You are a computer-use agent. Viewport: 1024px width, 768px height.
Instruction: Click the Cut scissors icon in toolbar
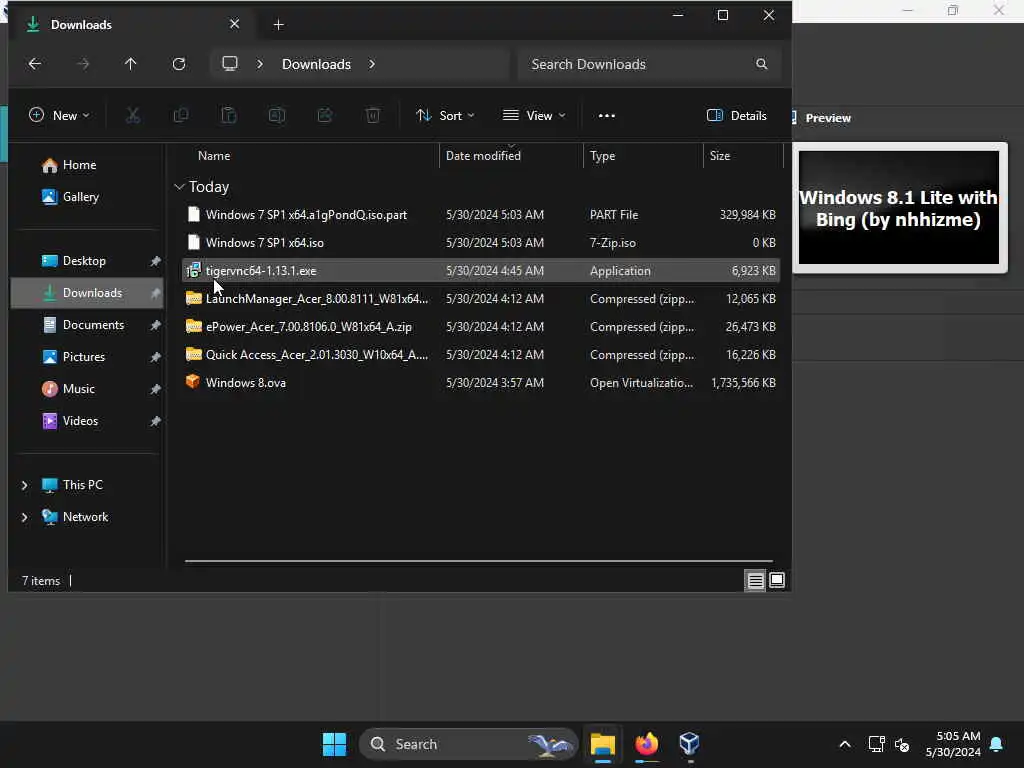[133, 116]
